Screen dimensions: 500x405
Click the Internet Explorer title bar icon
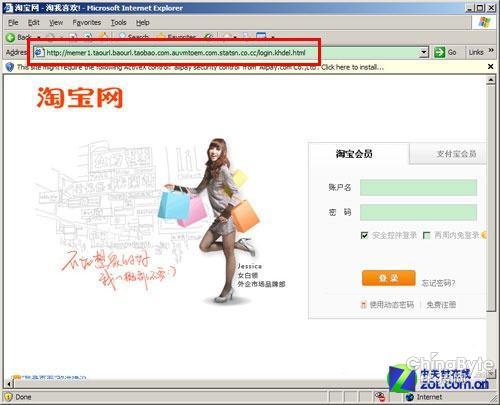(x=9, y=8)
